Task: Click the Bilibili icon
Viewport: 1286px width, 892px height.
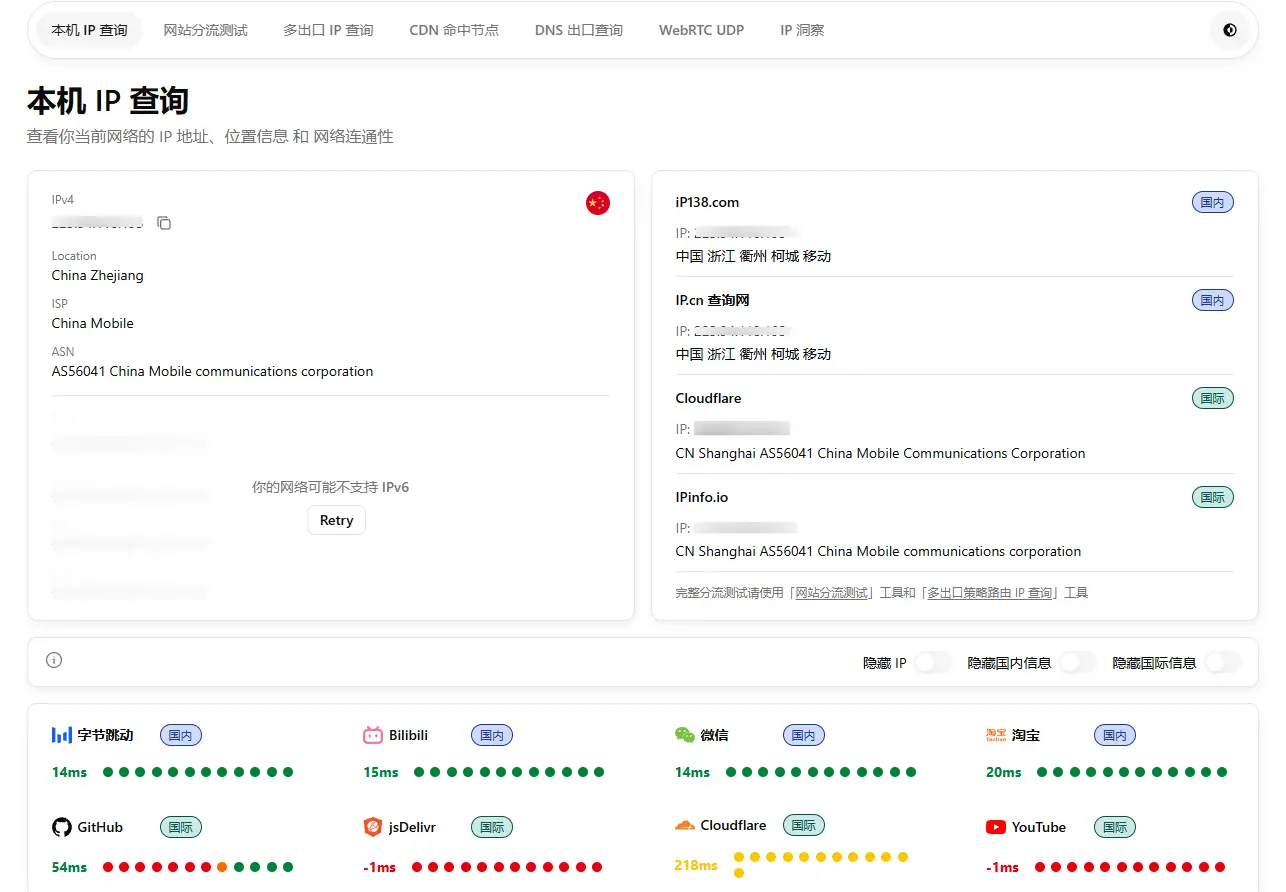Action: tap(374, 735)
